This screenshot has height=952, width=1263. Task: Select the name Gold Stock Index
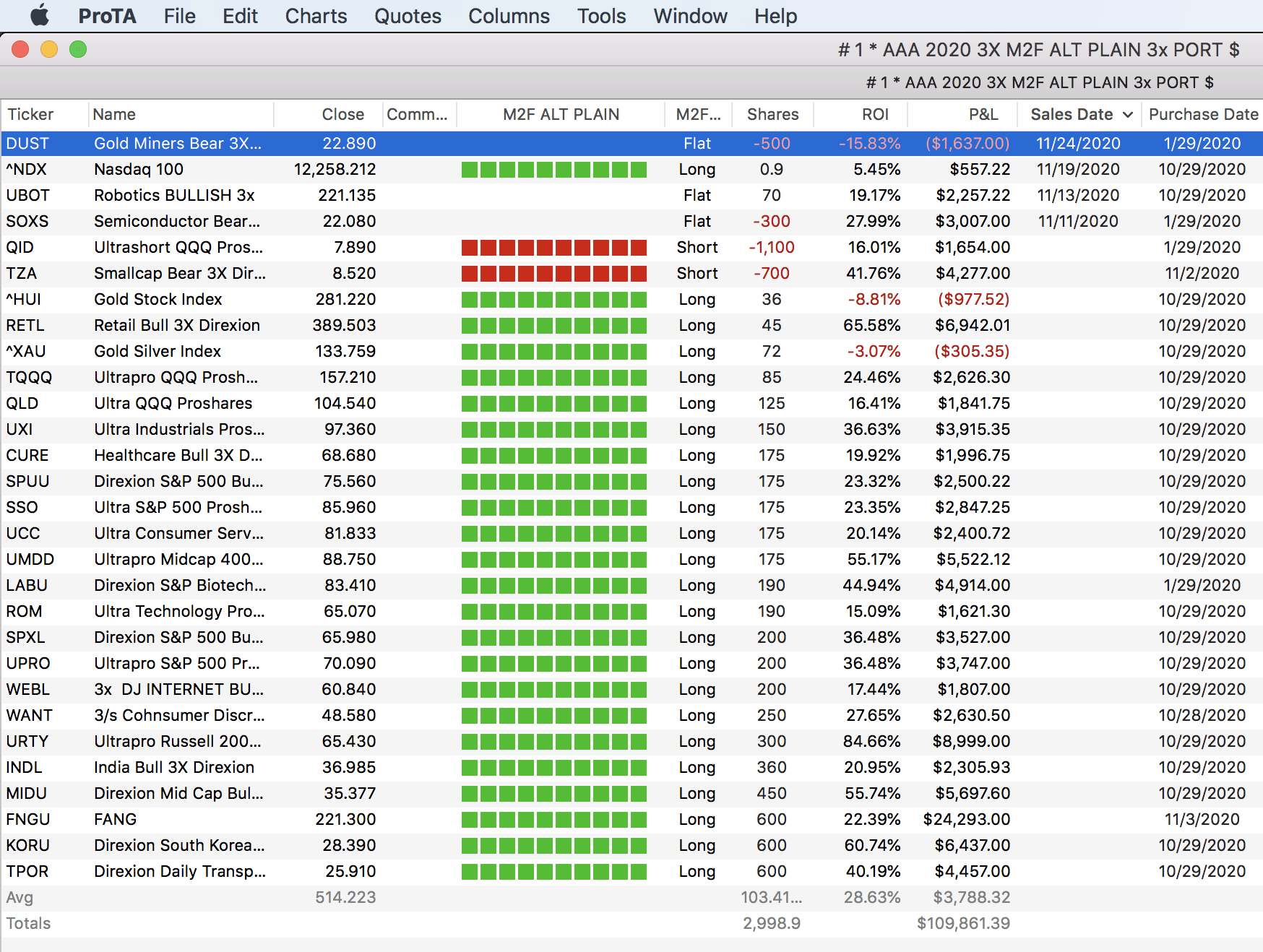pos(158,299)
